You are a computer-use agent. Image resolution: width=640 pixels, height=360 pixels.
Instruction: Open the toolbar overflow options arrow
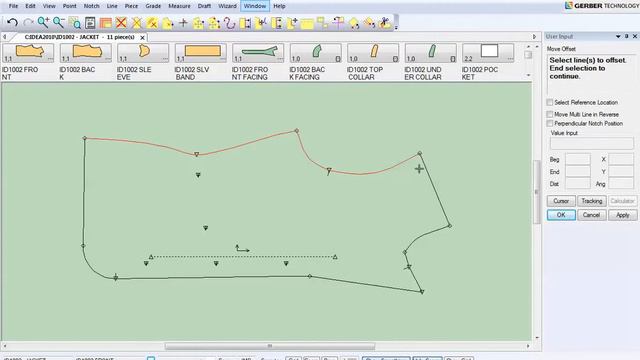[x=396, y=27]
